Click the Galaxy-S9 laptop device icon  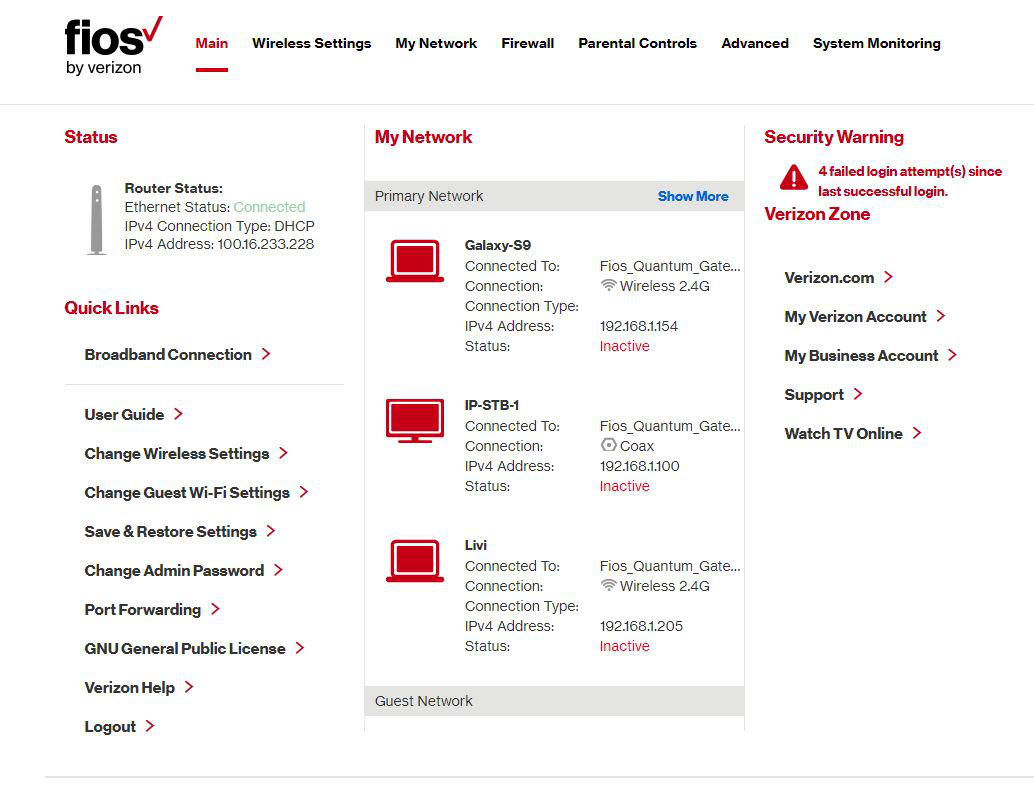413,260
